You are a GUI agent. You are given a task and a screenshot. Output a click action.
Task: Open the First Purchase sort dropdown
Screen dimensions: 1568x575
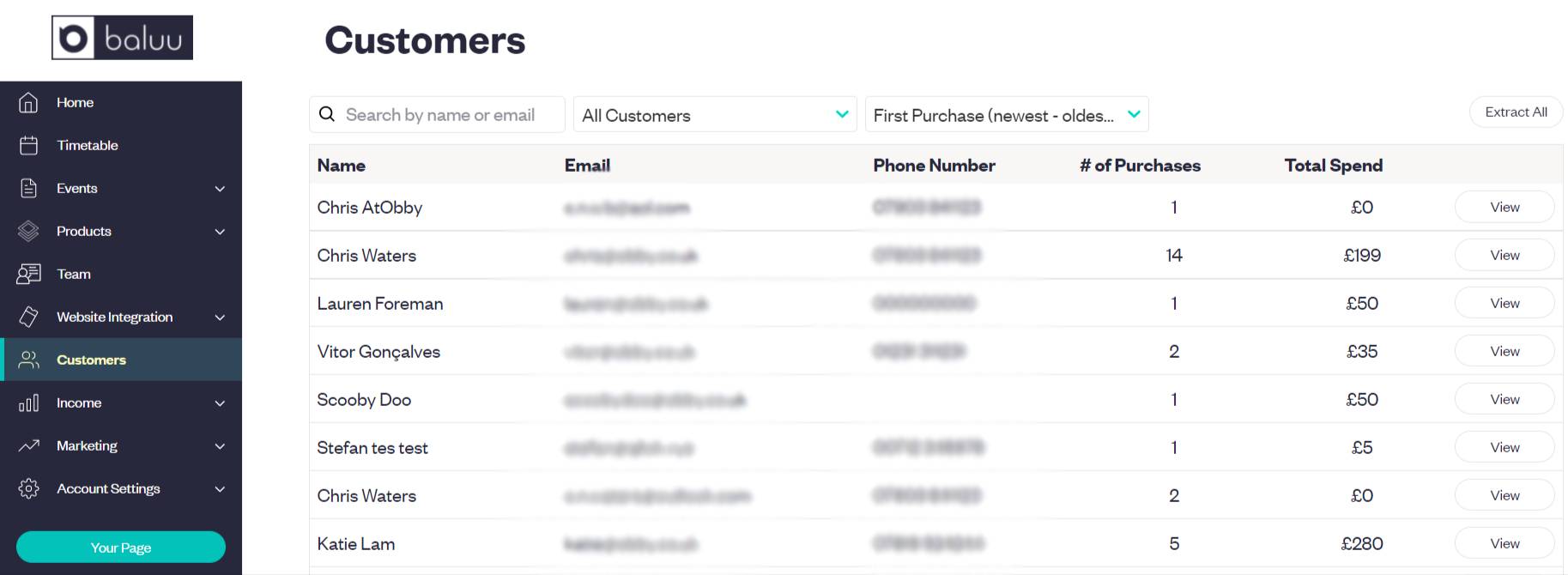(1007, 113)
